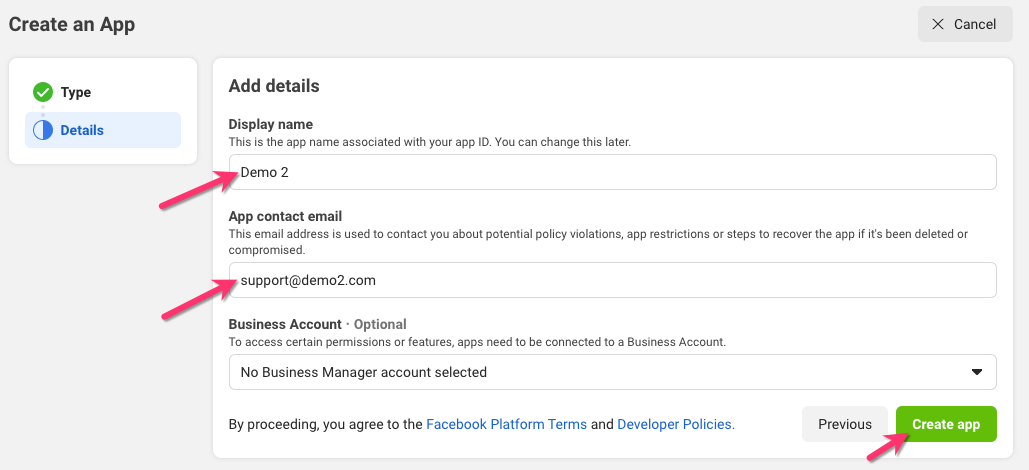This screenshot has height=470, width=1029.
Task: Click the App contact email label
Action: pyautogui.click(x=285, y=216)
